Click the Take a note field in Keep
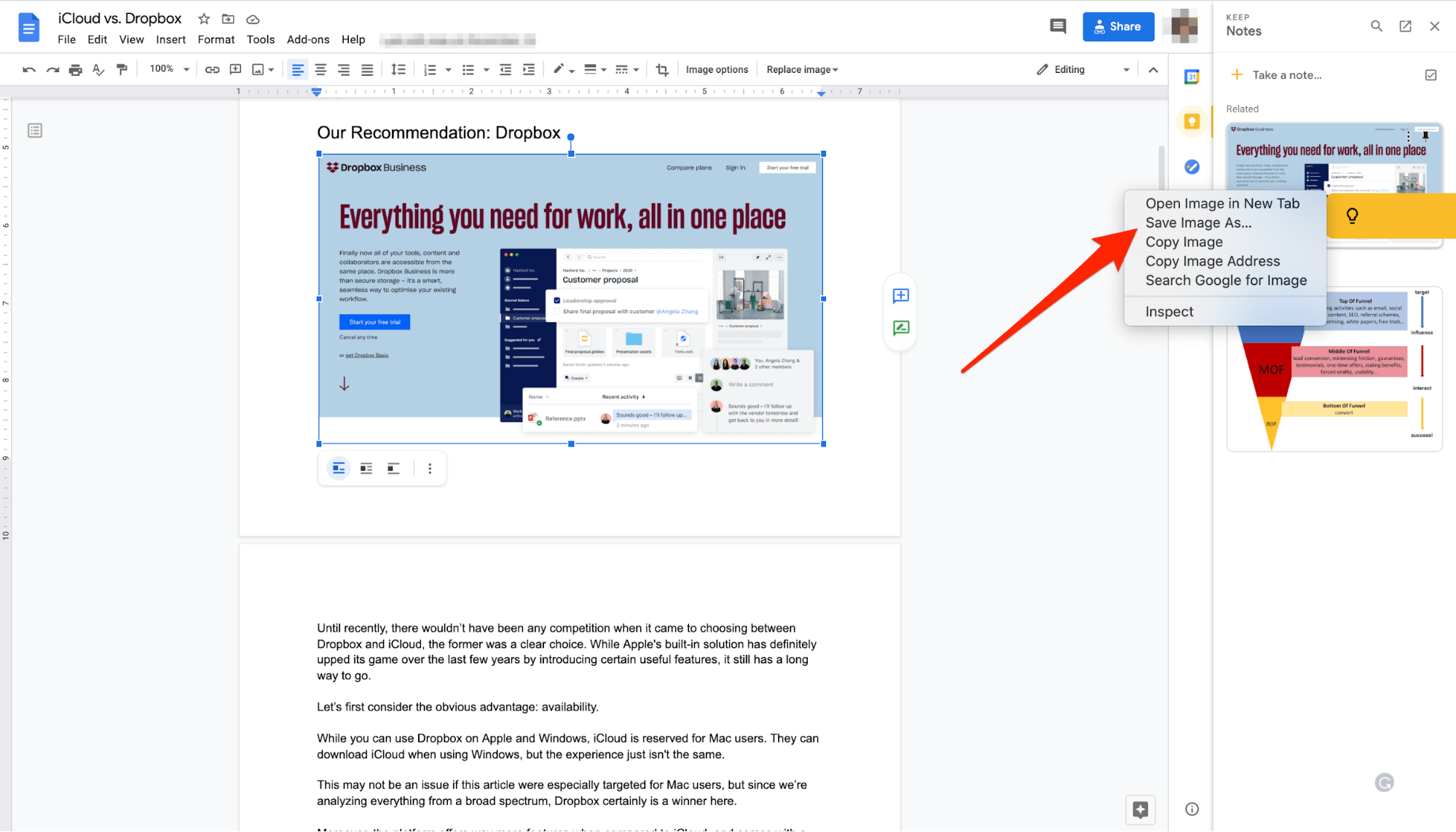This screenshot has width=1456, height=832. (1286, 74)
